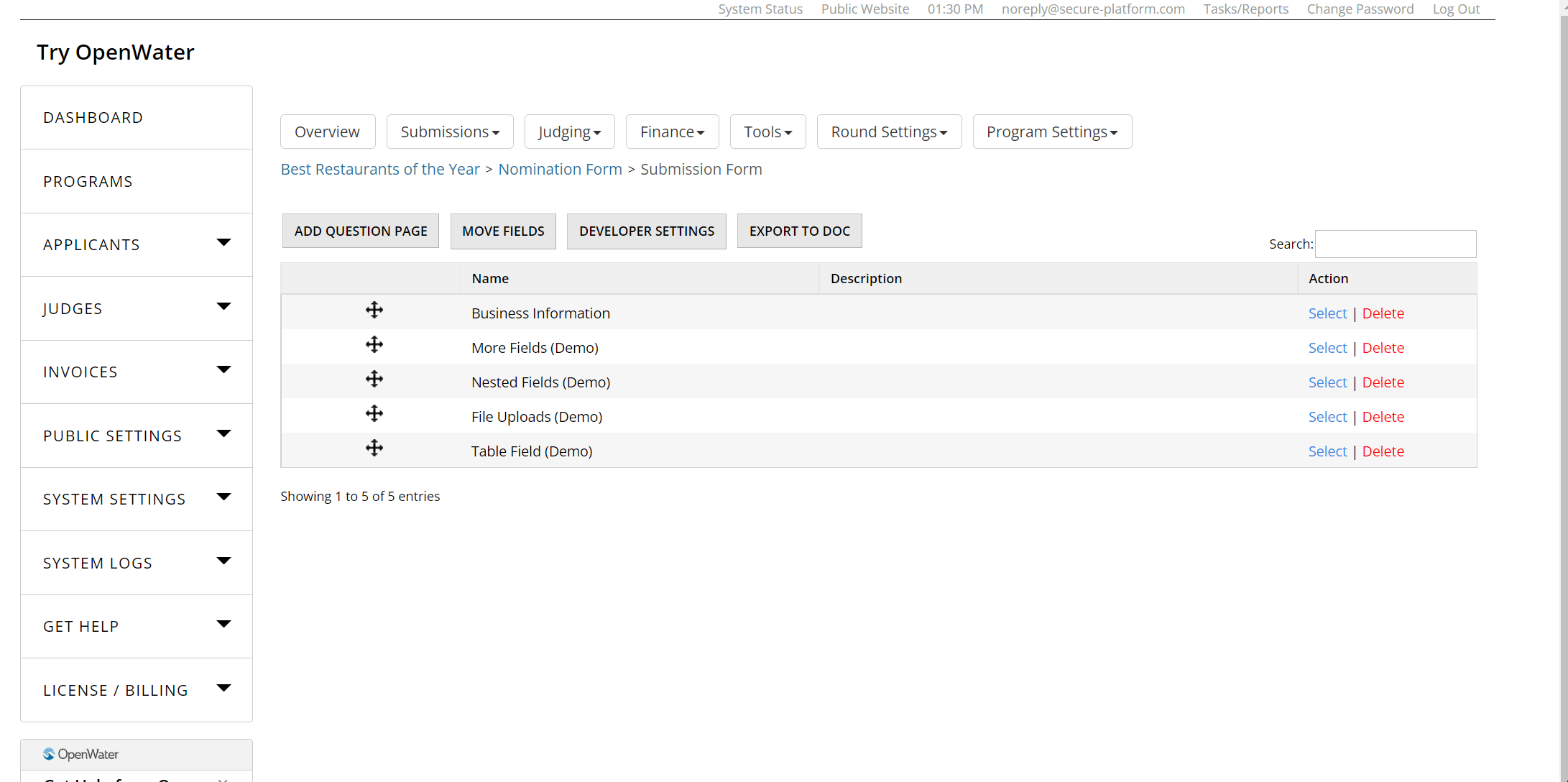Screen dimensions: 1568x782
Task: Click move handle for Table Field (Demo)
Action: pyautogui.click(x=374, y=448)
